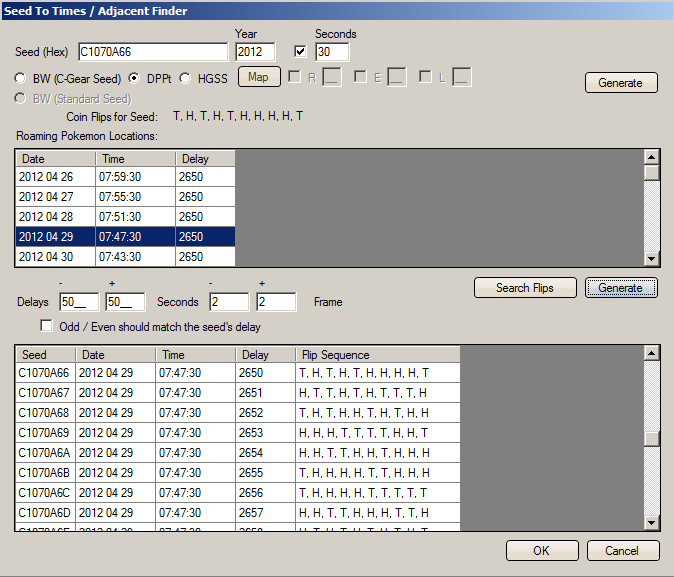This screenshot has height=577, width=674.
Task: Click upper table scrollbar down arrow
Action: [x=652, y=259]
